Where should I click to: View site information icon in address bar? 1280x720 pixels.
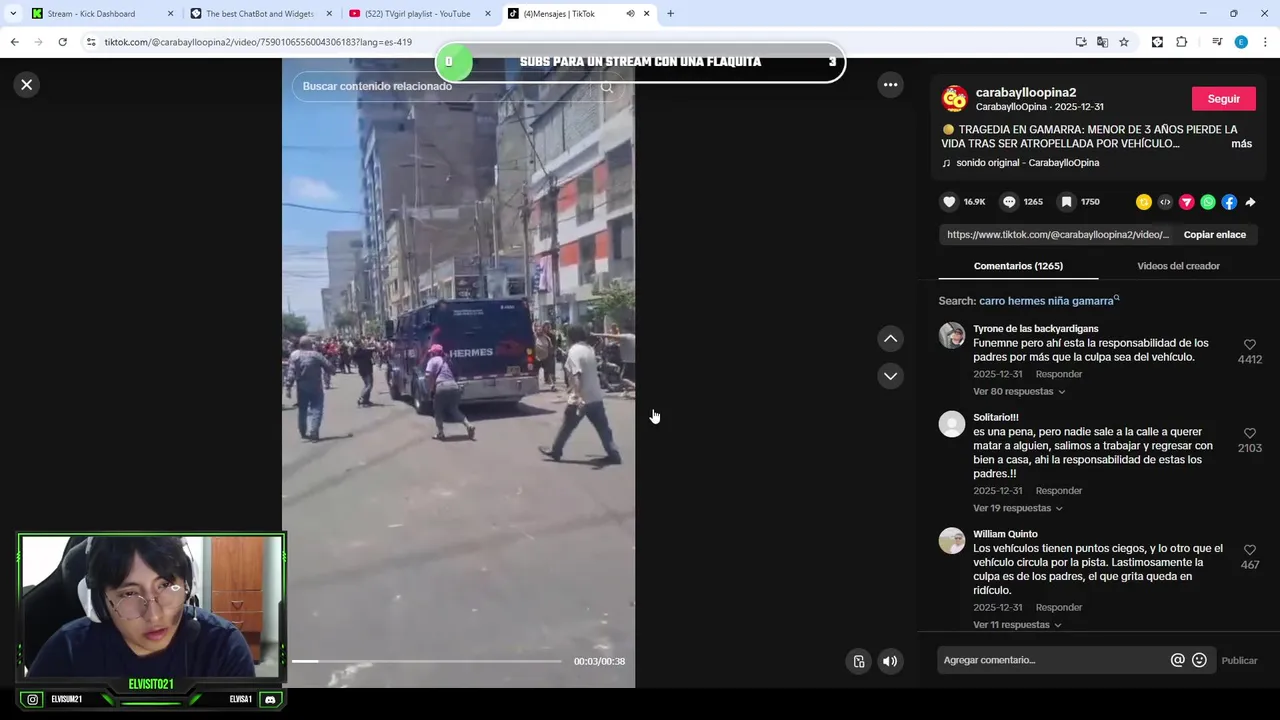coord(91,42)
